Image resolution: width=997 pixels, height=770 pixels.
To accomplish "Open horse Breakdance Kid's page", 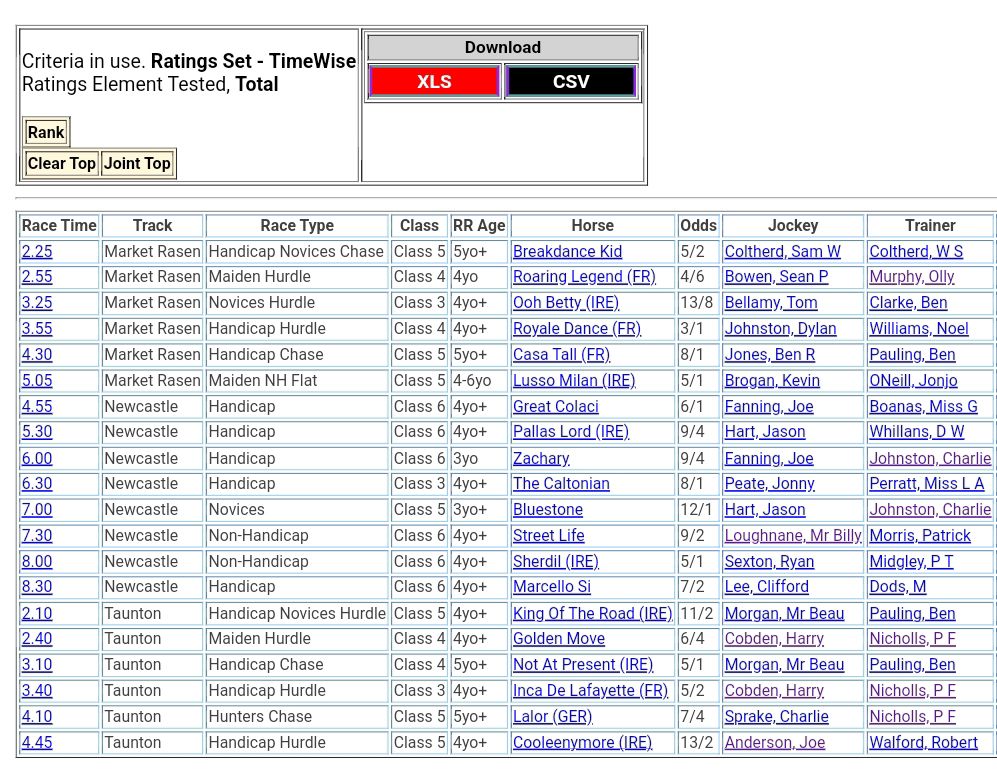I will pyautogui.click(x=567, y=252).
